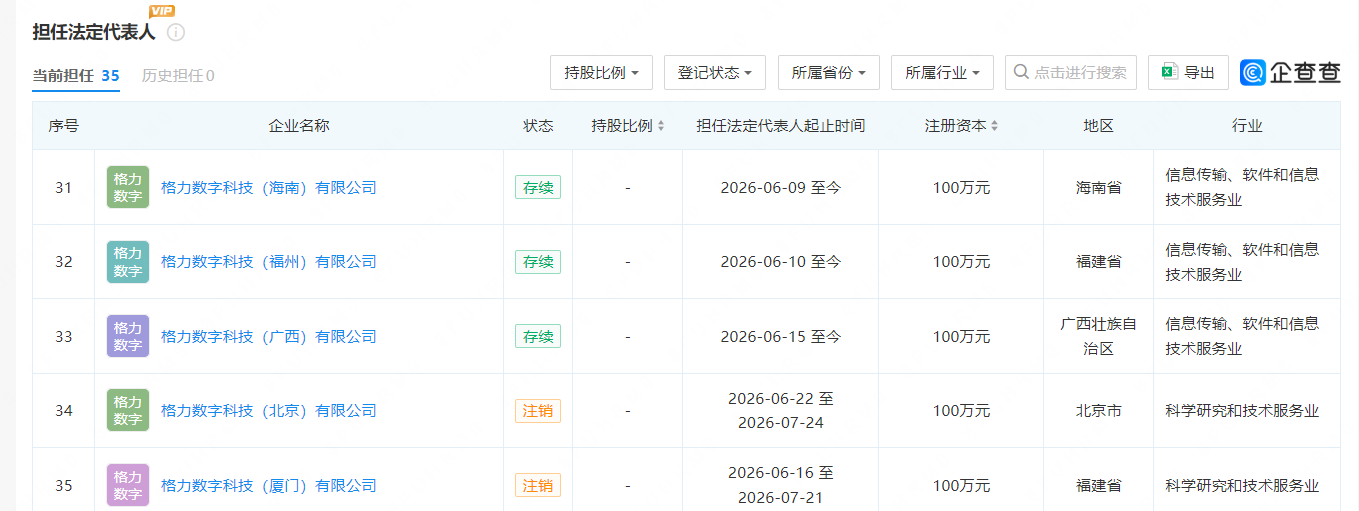Viewport: 1359px width, 511px height.
Task: Click the purple 格力数字 logo for 广西 company
Action: (128, 336)
